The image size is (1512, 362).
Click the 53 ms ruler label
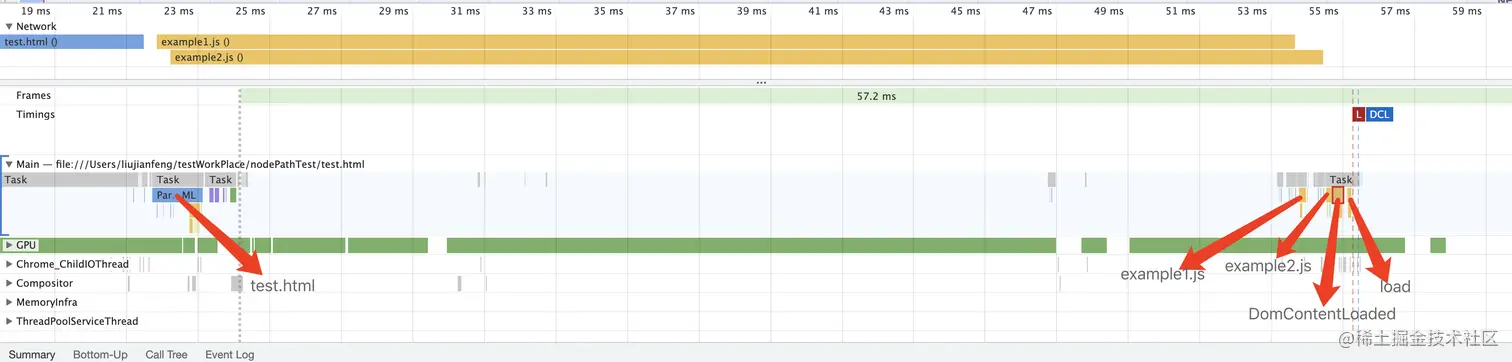[1252, 11]
